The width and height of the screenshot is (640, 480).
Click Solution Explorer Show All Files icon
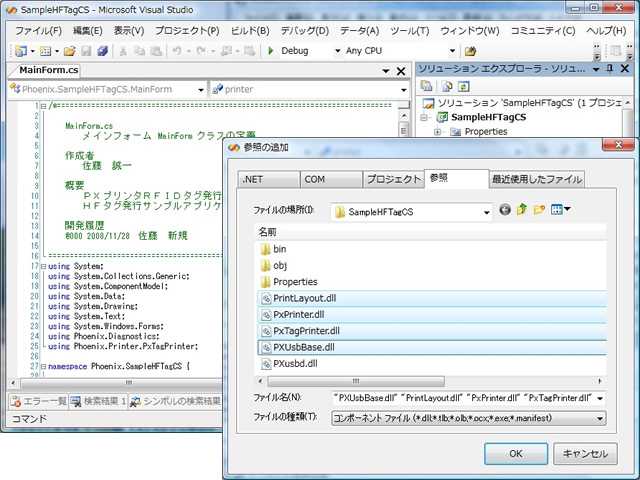(x=447, y=86)
